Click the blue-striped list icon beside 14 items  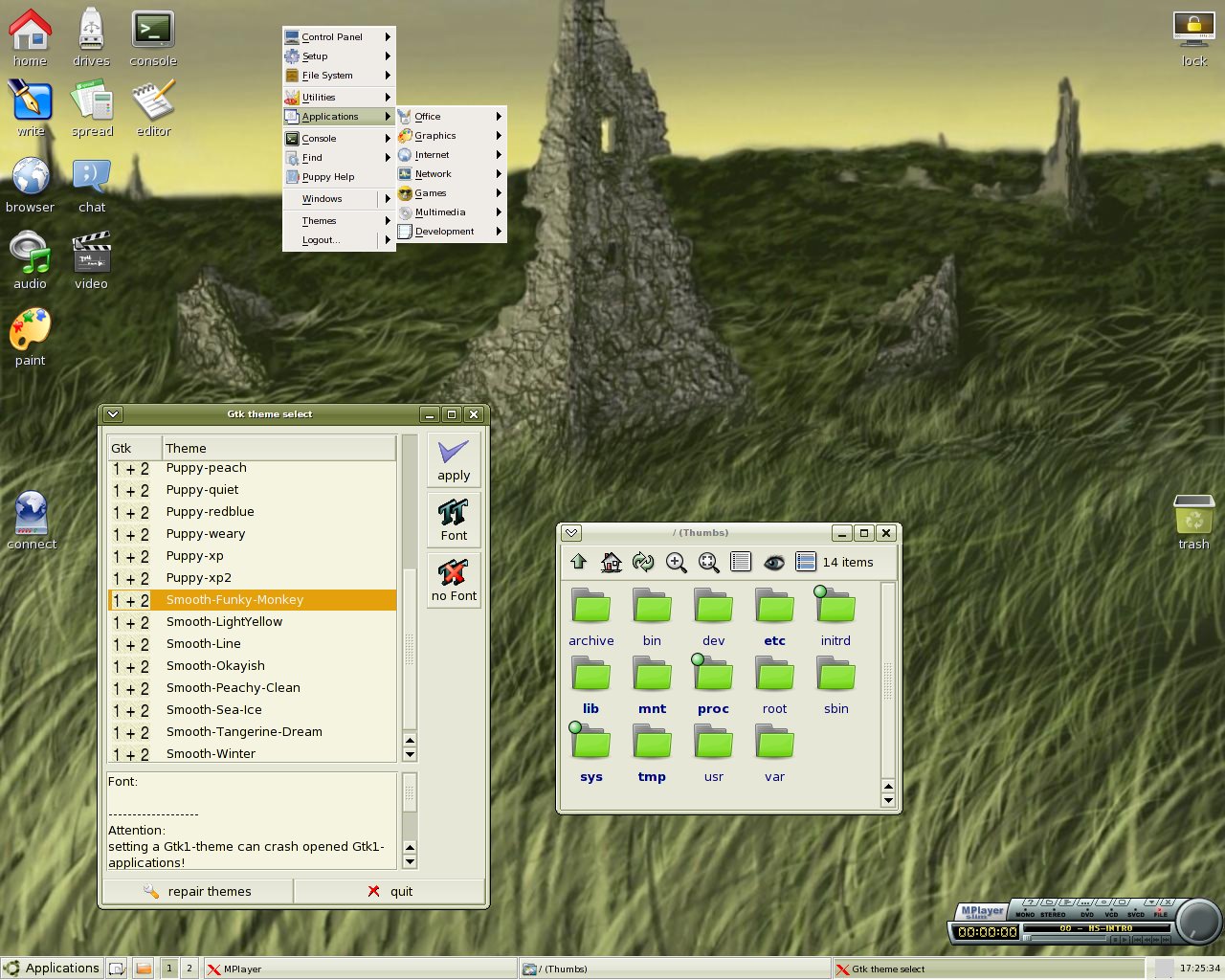pos(806,562)
